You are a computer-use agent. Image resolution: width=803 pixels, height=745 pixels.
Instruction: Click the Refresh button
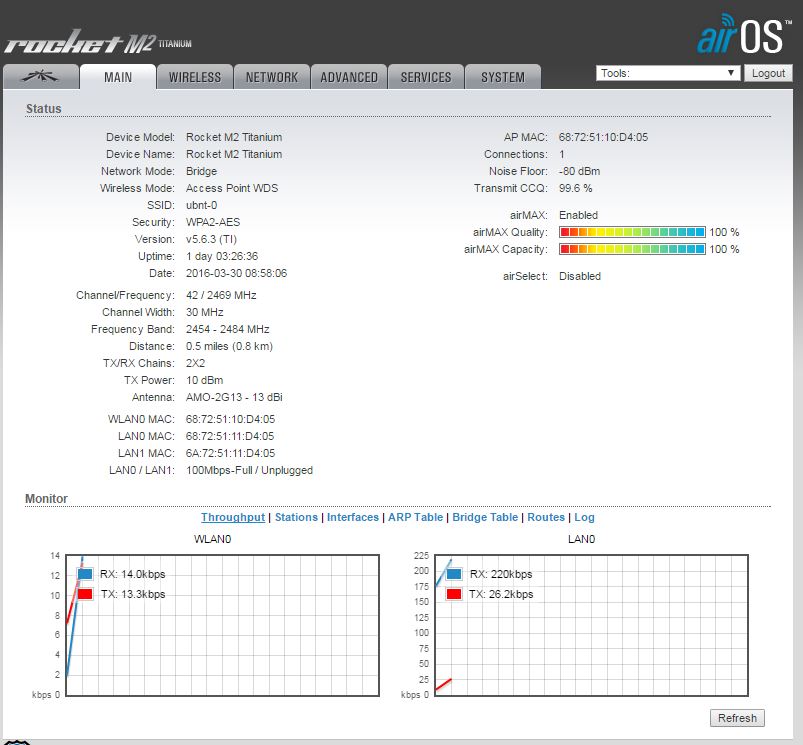pyautogui.click(x=737, y=718)
